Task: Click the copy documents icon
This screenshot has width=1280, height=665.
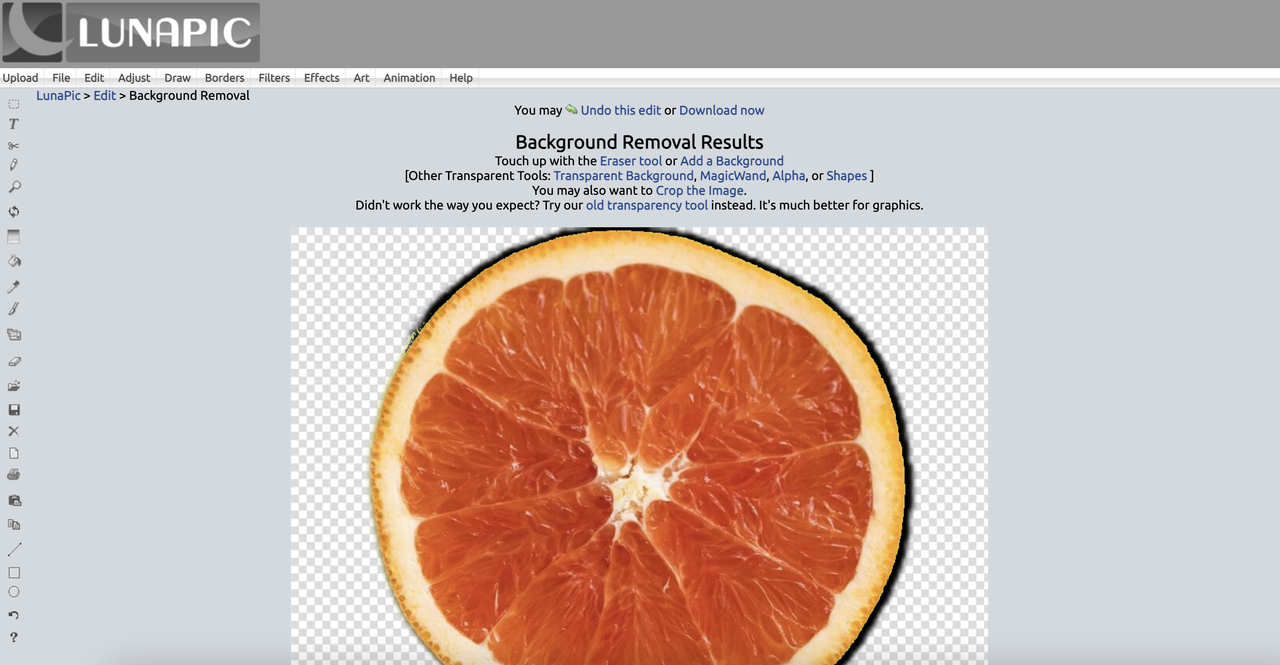Action: 14,524
